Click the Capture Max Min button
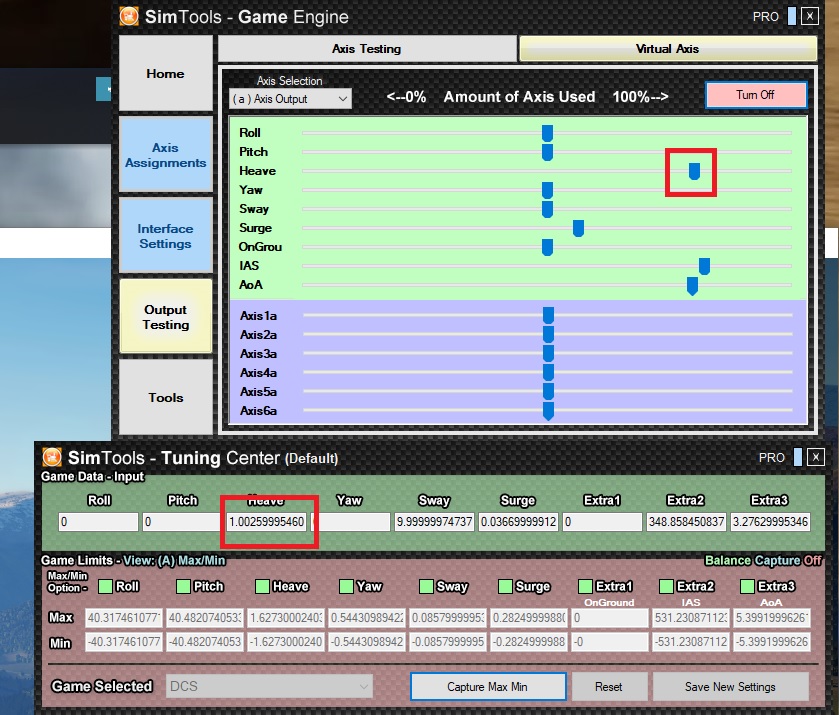Screen dimensions: 839x715 (488, 687)
